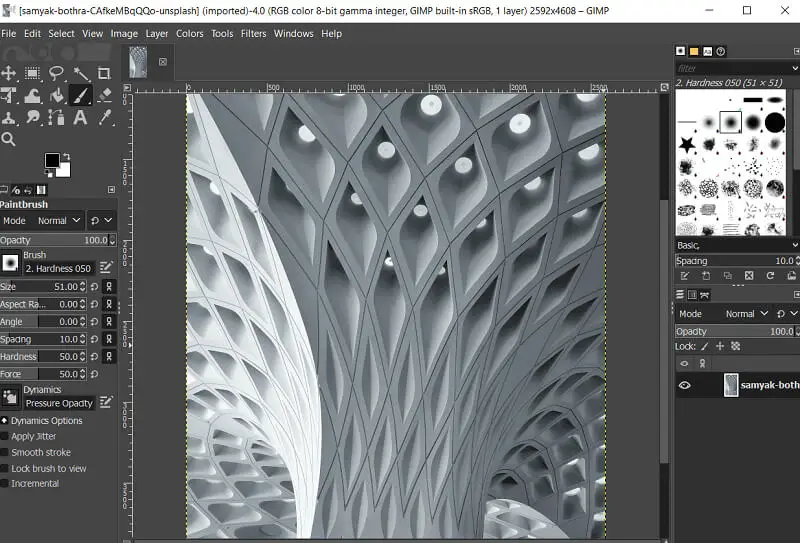800x543 pixels.
Task: Select the Bucket Fill tool
Action: (57, 96)
